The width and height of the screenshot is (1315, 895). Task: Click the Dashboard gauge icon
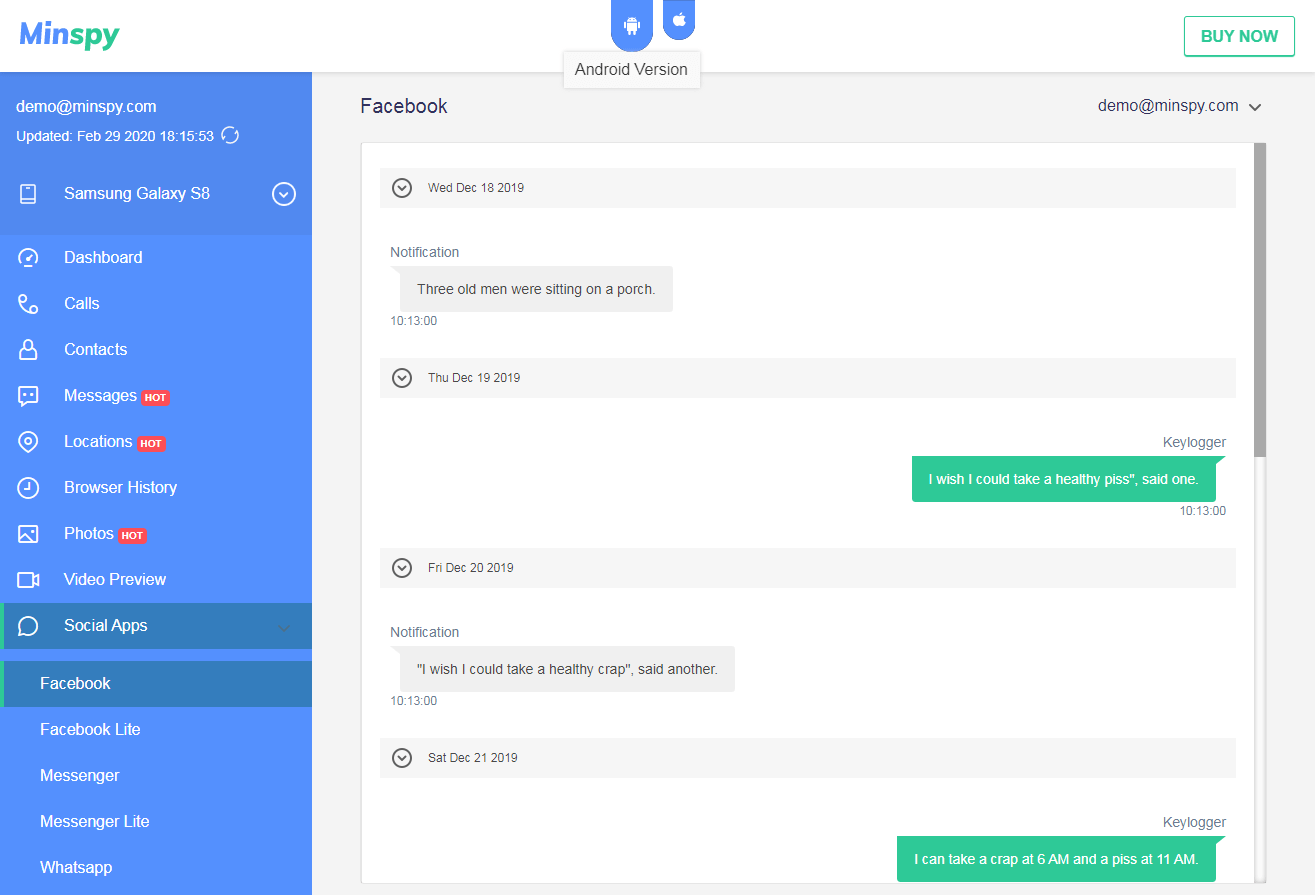pos(28,258)
